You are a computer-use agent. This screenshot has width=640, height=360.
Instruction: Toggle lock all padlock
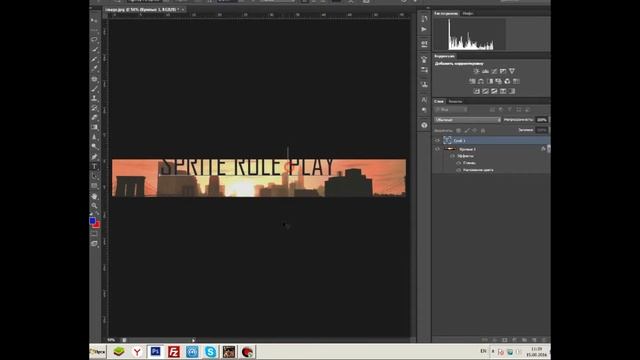483,131
